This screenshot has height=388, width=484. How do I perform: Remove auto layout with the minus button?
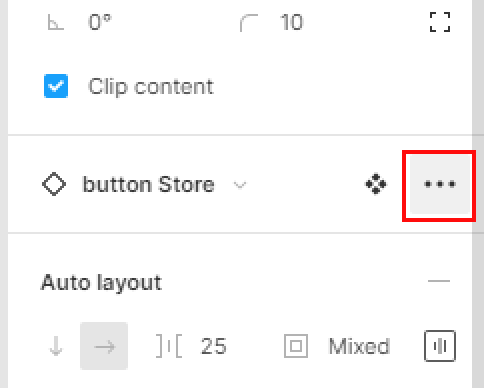(x=439, y=281)
